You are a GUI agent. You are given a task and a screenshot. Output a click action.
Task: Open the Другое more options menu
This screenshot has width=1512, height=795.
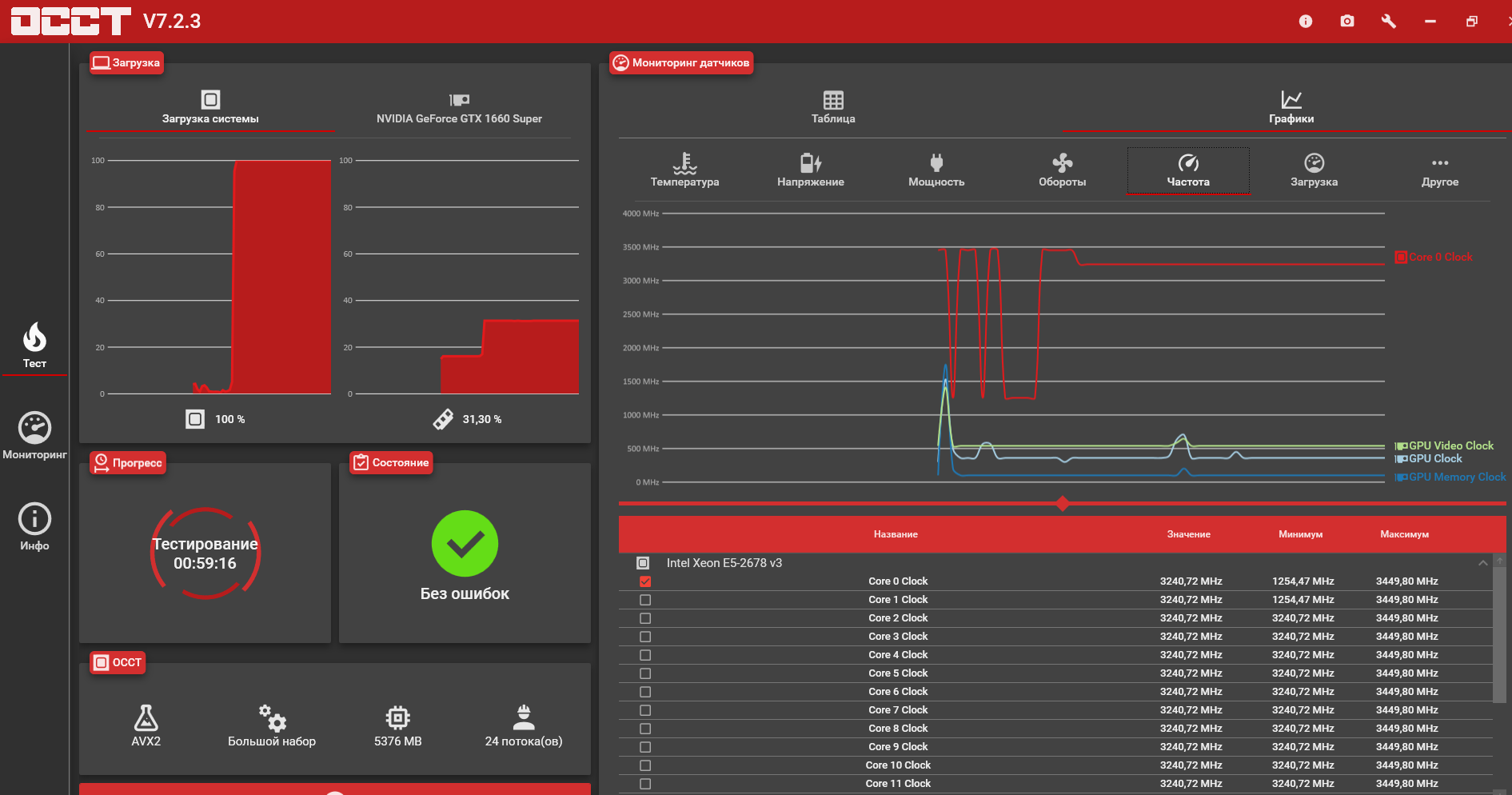(x=1440, y=170)
